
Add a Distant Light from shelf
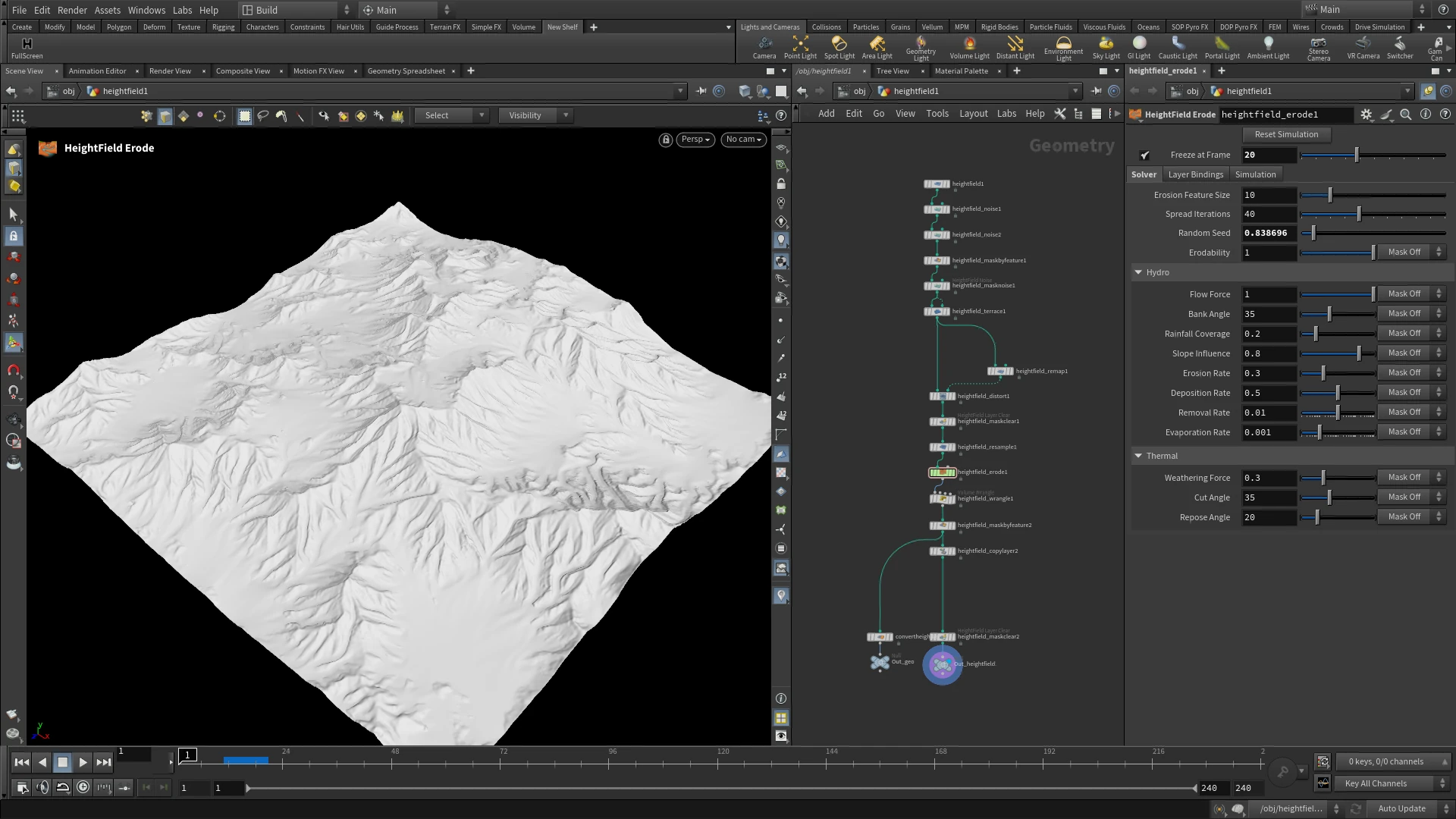coord(1015,47)
